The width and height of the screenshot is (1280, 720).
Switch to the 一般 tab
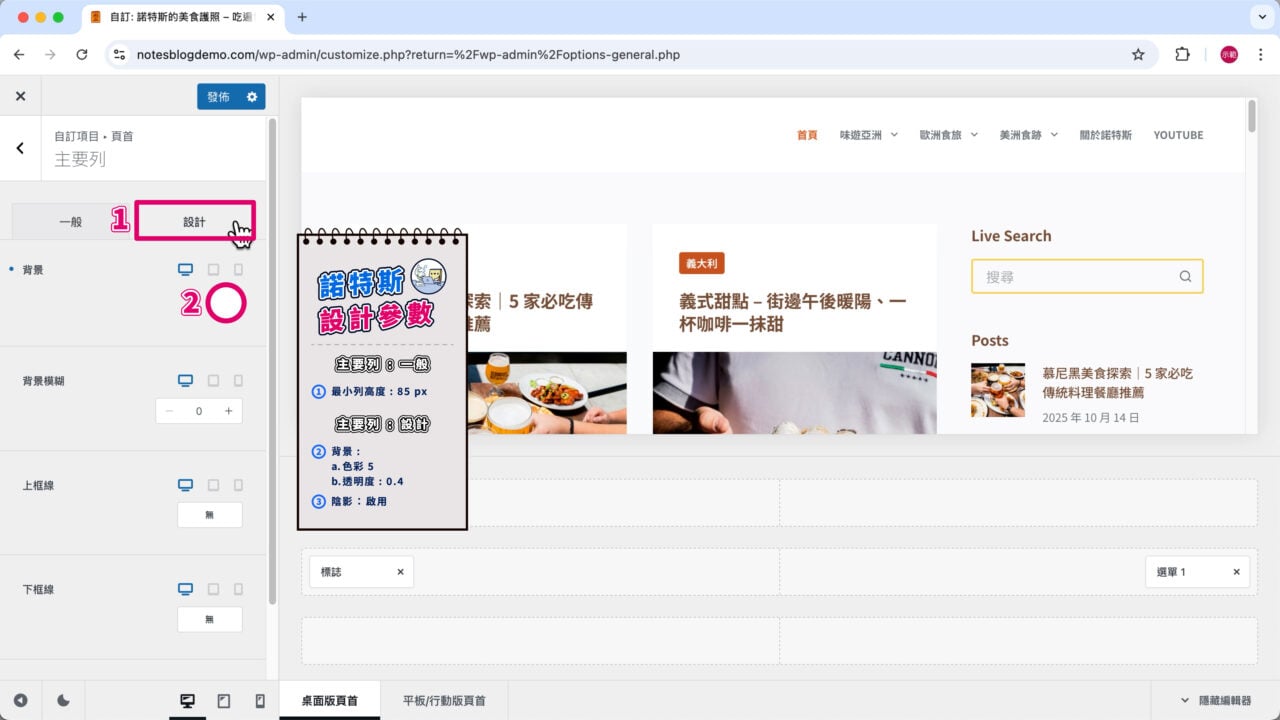click(x=70, y=221)
